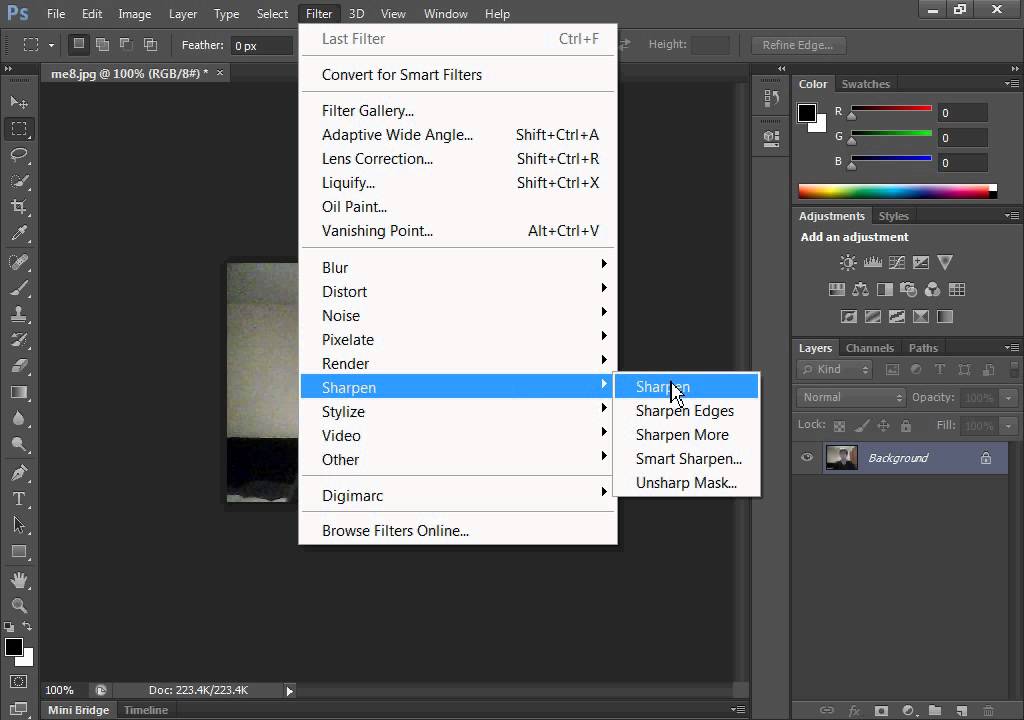The height and width of the screenshot is (720, 1024).
Task: Choose Unsharp Mask from the submenu
Action: click(686, 483)
